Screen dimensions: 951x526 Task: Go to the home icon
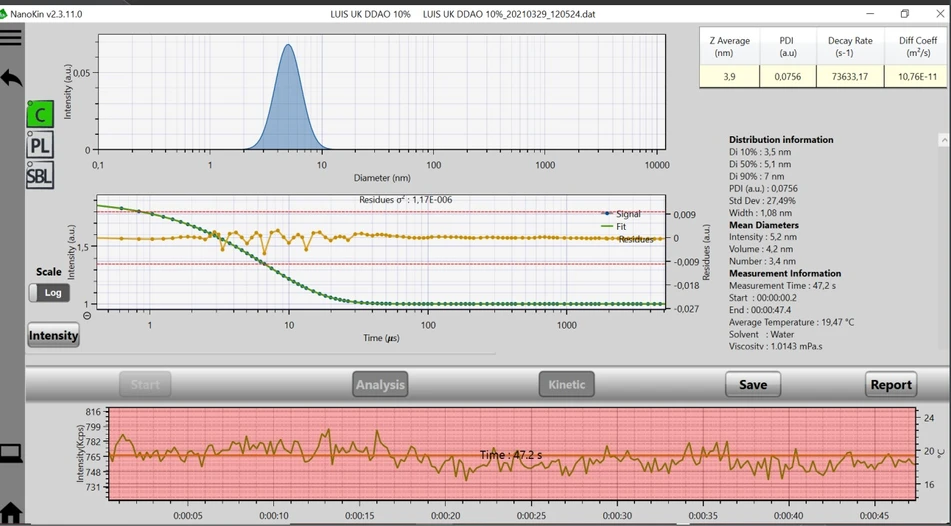pos(11,513)
